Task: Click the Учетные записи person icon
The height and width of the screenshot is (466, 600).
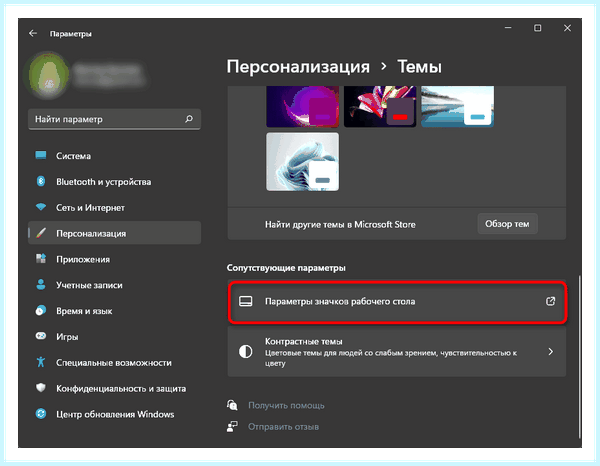Action: point(41,285)
